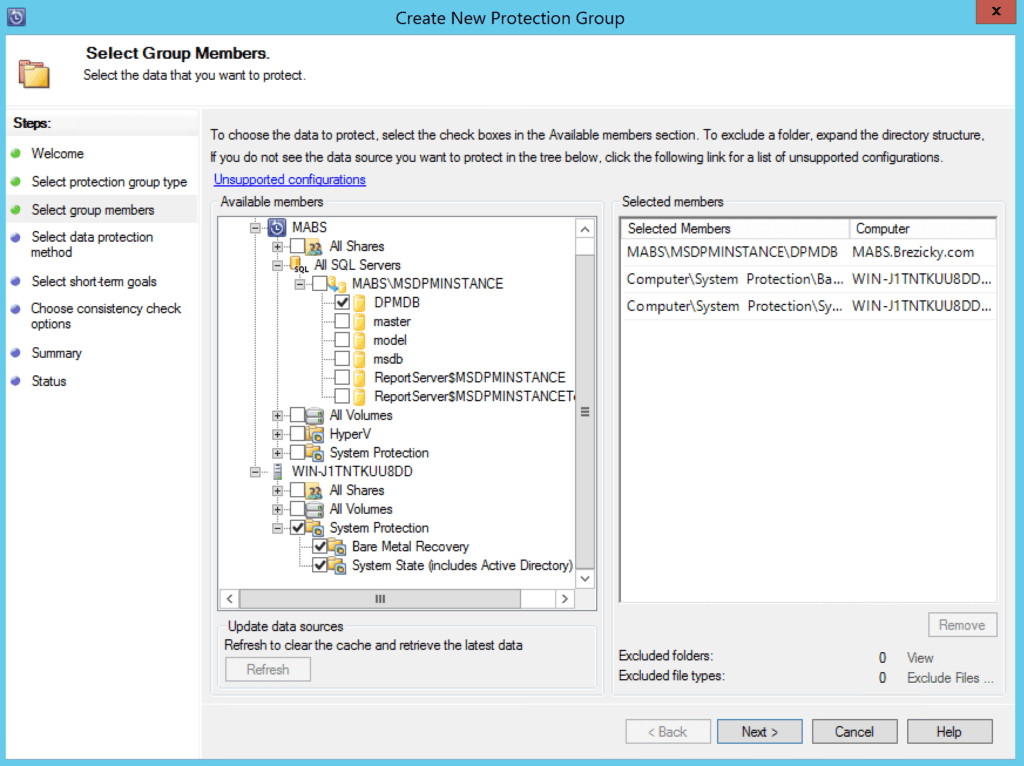Click the Bare Metal Recovery icon
Viewport: 1024px width, 766px height.
click(337, 547)
